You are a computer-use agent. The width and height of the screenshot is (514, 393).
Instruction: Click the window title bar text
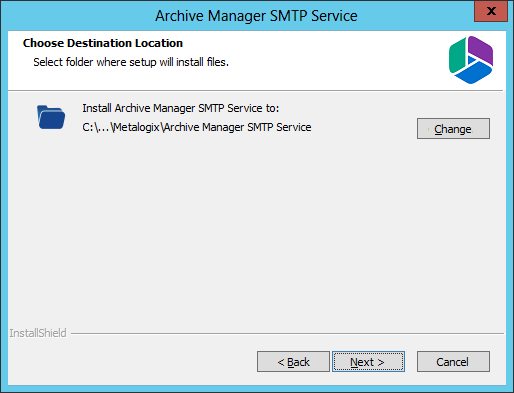(256, 16)
